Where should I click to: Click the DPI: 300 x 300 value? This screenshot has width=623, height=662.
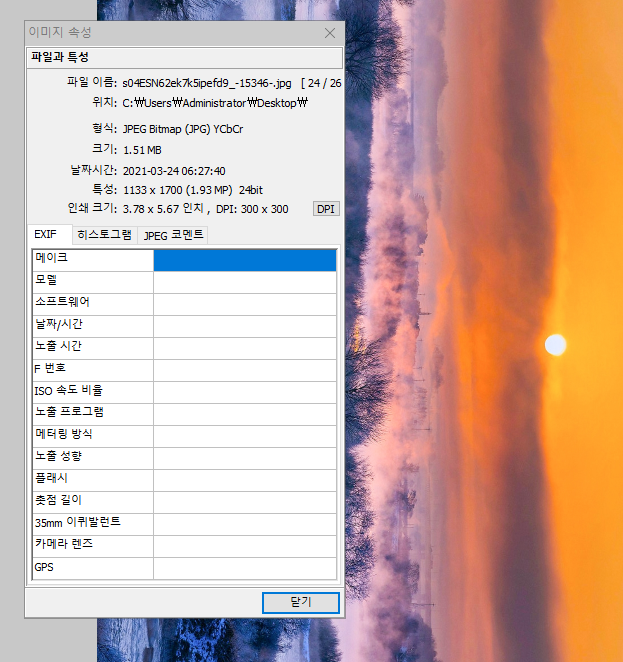pos(252,209)
